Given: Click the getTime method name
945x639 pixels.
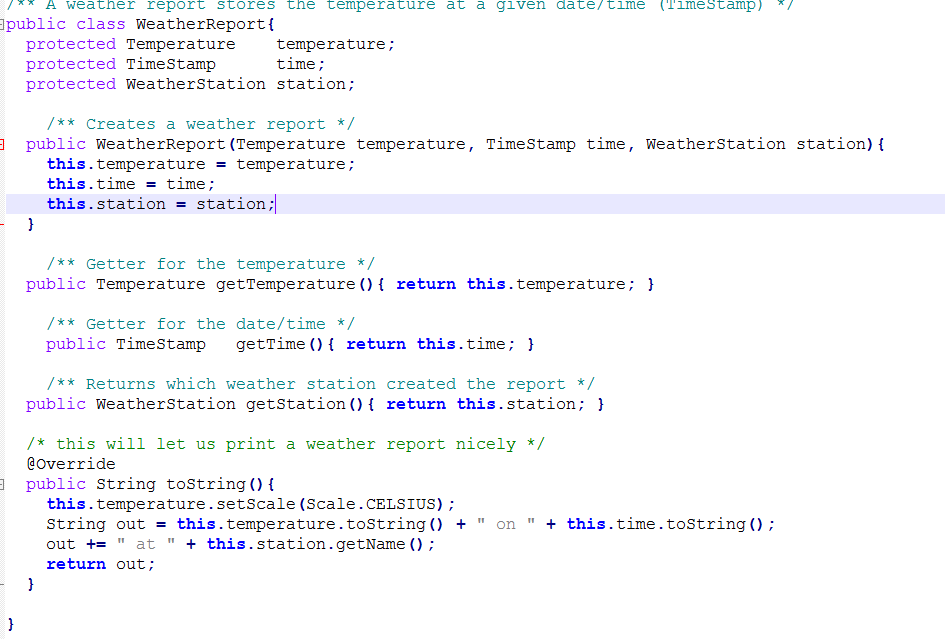Looking at the screenshot, I should click(263, 343).
